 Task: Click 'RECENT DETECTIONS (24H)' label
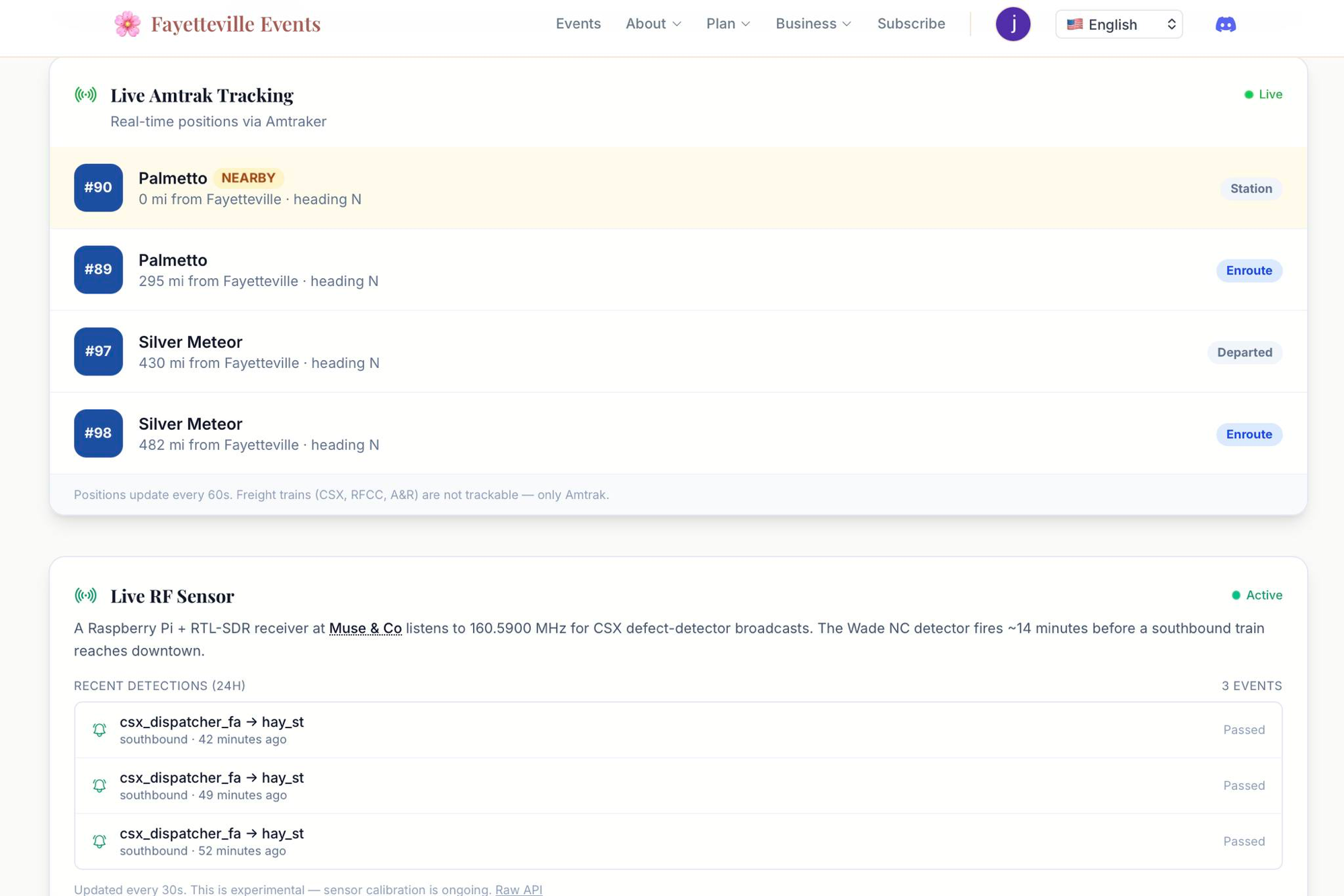point(160,686)
